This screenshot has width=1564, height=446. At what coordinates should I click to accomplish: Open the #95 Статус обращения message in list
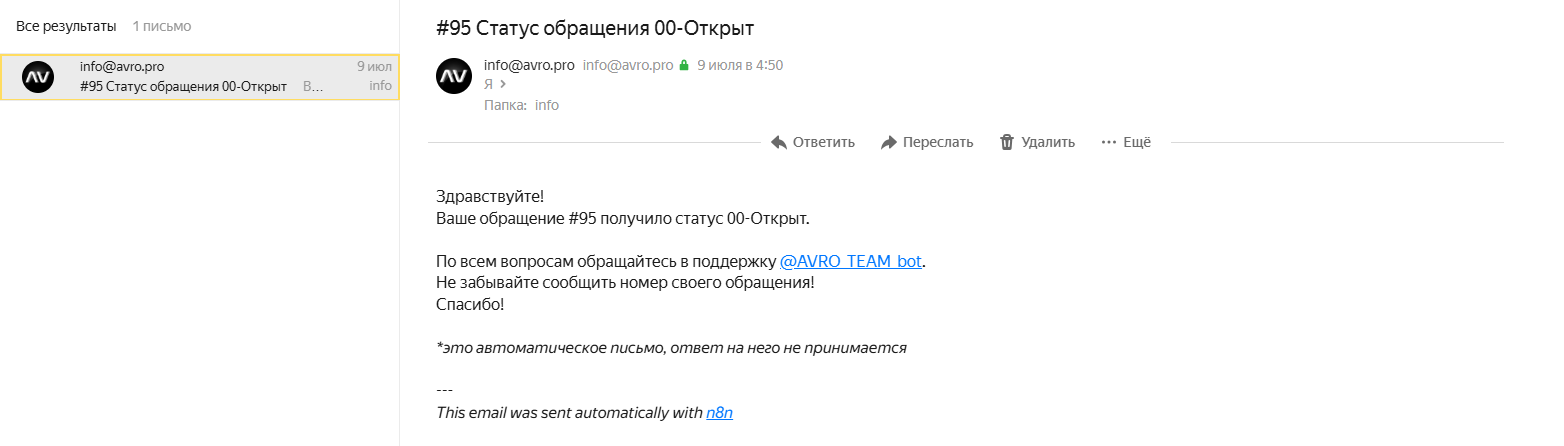coord(183,86)
